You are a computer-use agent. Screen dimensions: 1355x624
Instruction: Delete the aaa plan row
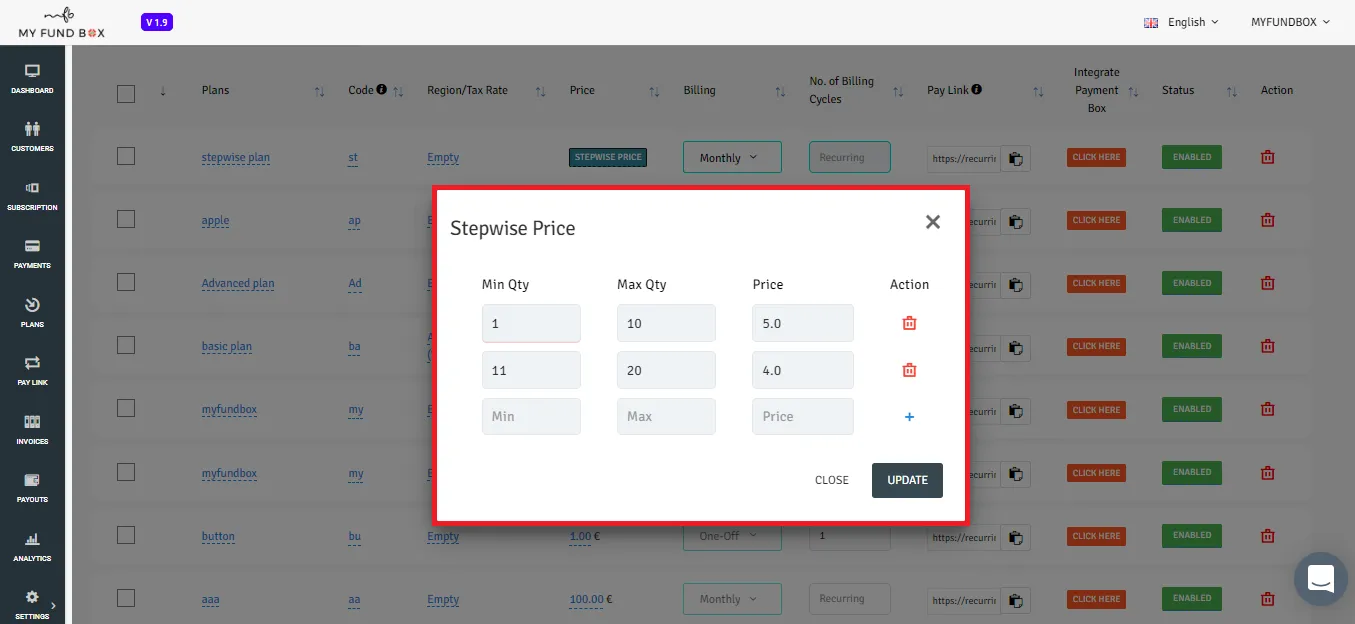point(1268,599)
